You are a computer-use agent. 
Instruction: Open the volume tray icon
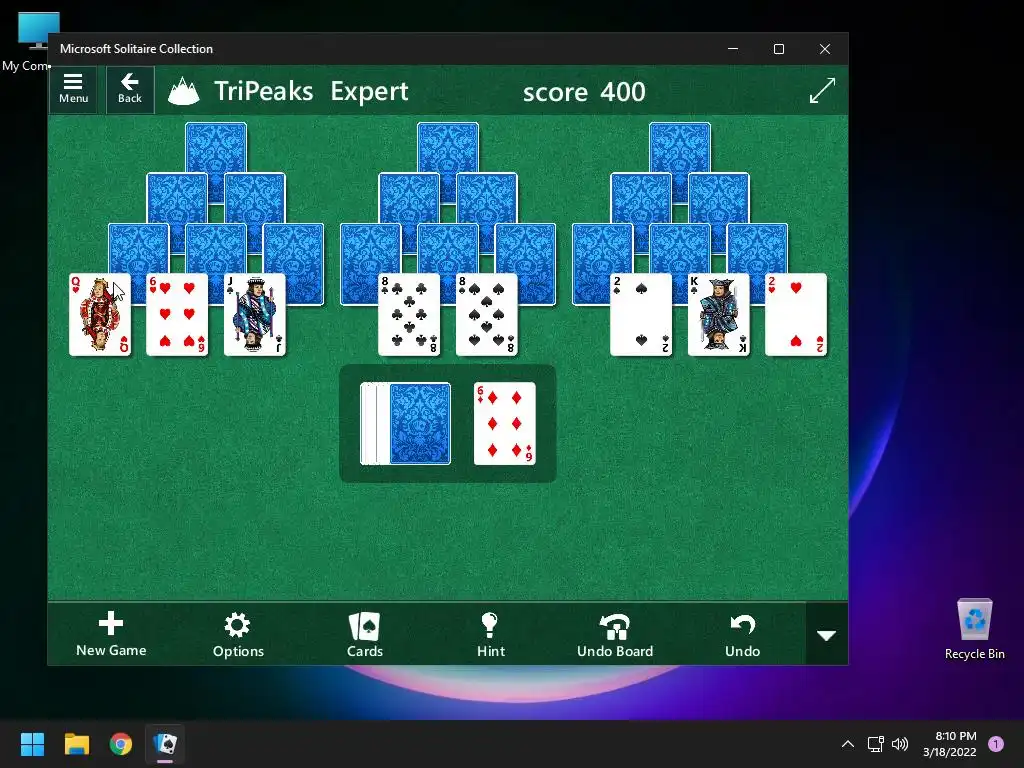tap(900, 744)
